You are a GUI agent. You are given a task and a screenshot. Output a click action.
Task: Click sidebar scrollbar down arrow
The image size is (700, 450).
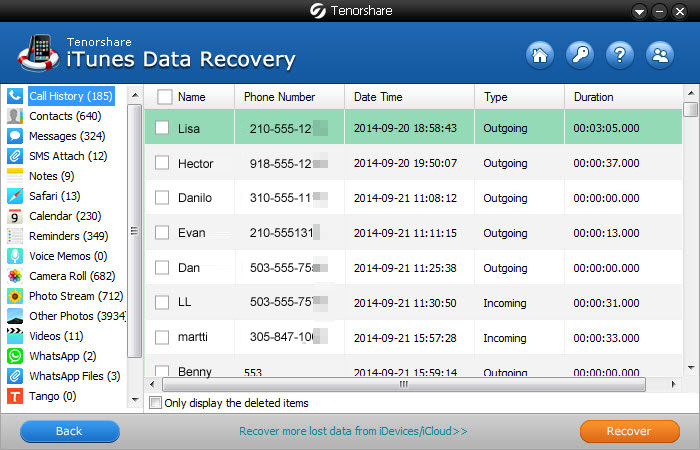click(135, 400)
